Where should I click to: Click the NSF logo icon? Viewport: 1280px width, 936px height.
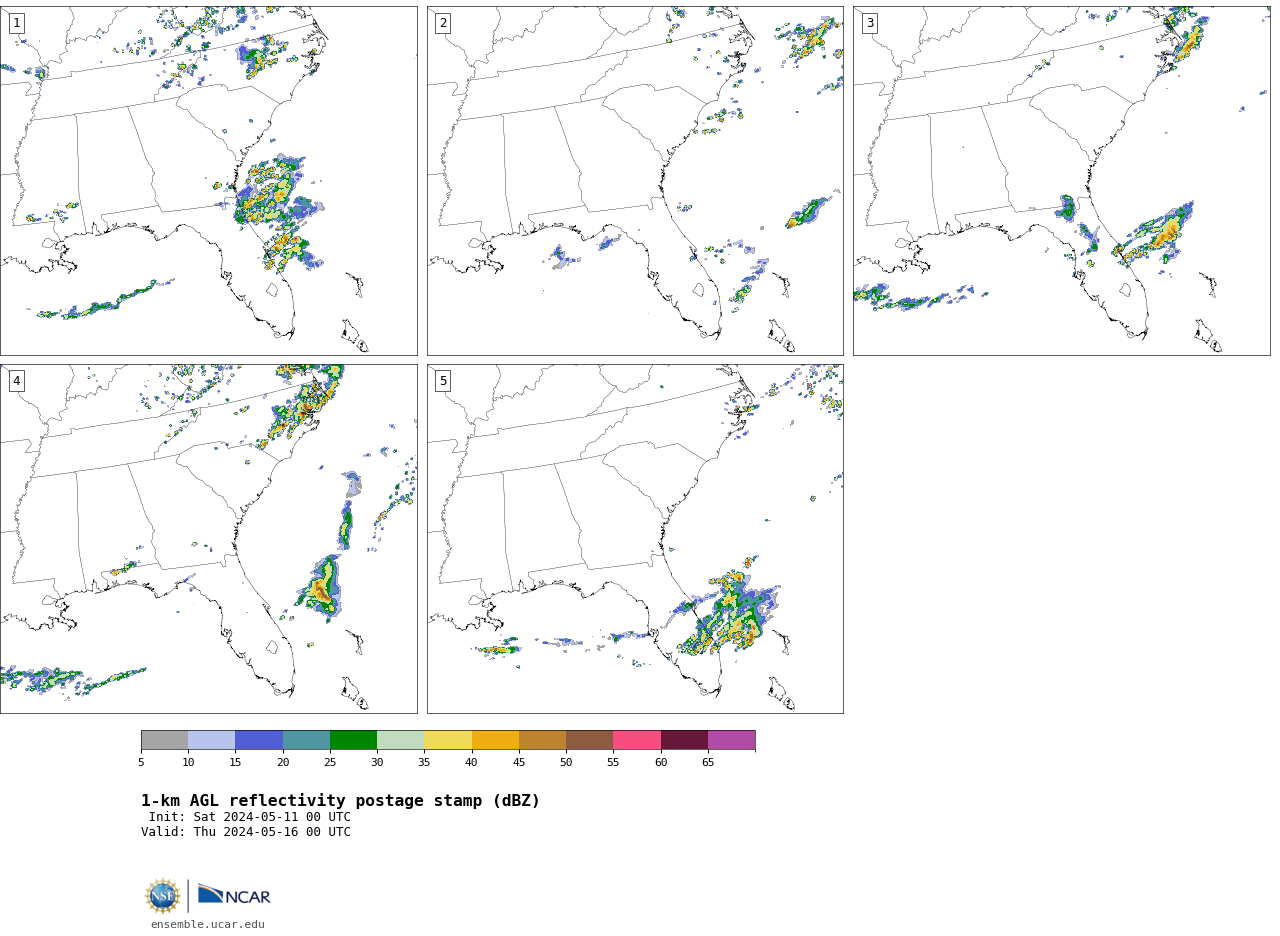point(163,896)
